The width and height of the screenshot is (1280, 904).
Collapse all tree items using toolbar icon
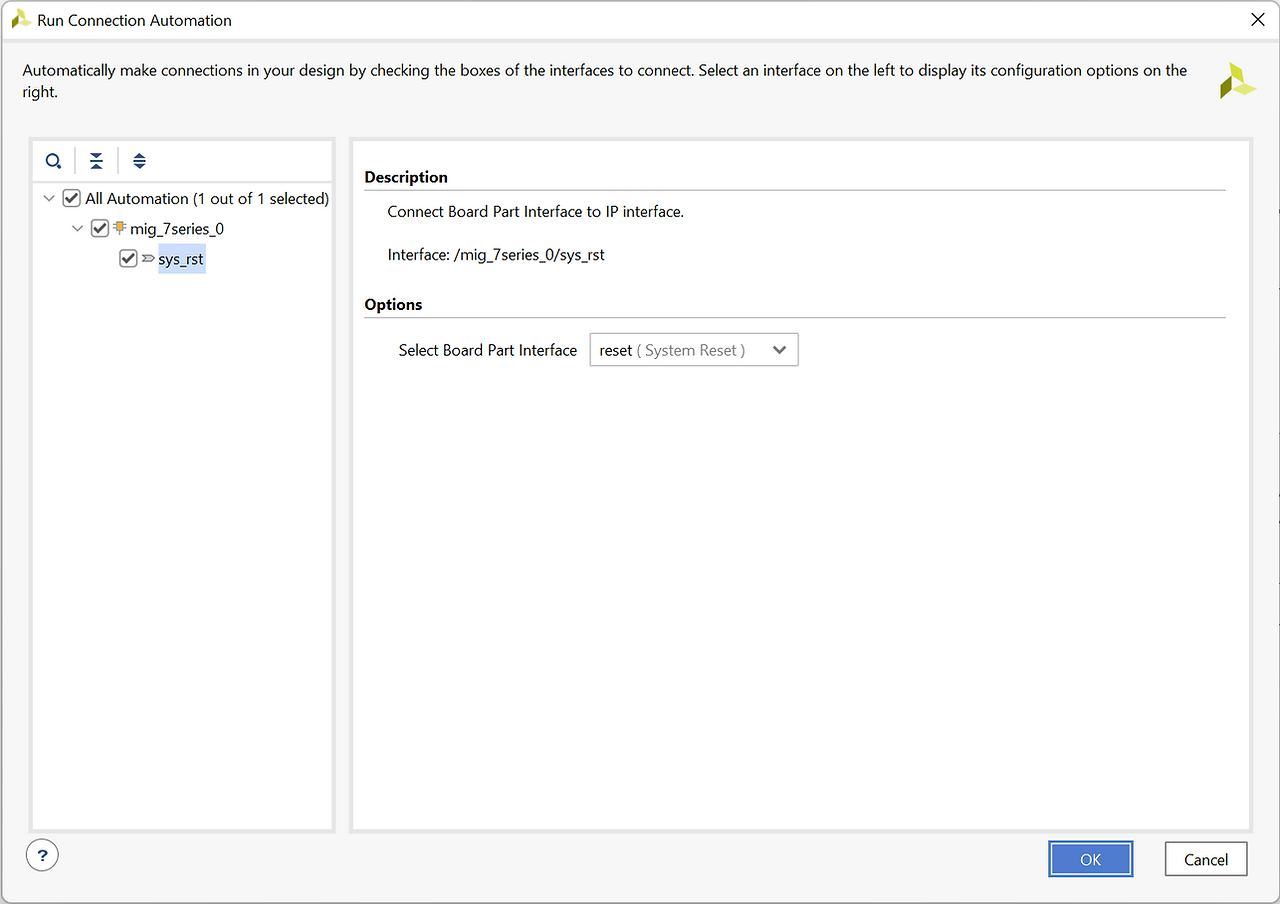[96, 161]
